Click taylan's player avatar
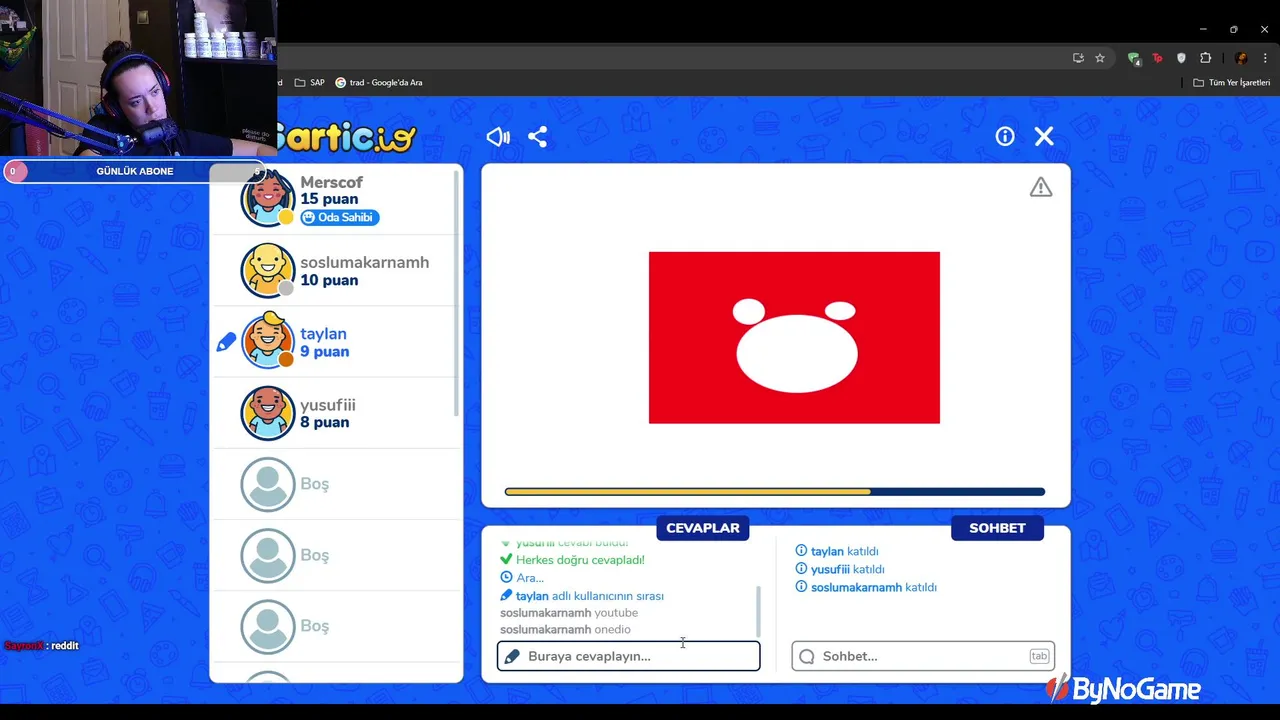Viewport: 1280px width, 720px height. coord(268,341)
